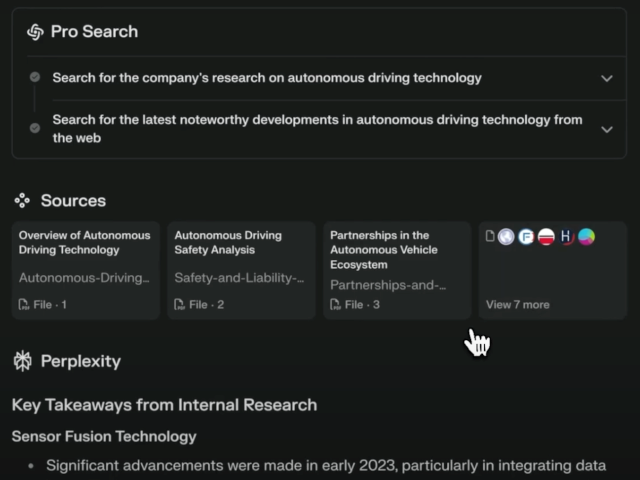The height and width of the screenshot is (480, 640).
Task: Click checkmark beside company's research step
Action: click(35, 77)
